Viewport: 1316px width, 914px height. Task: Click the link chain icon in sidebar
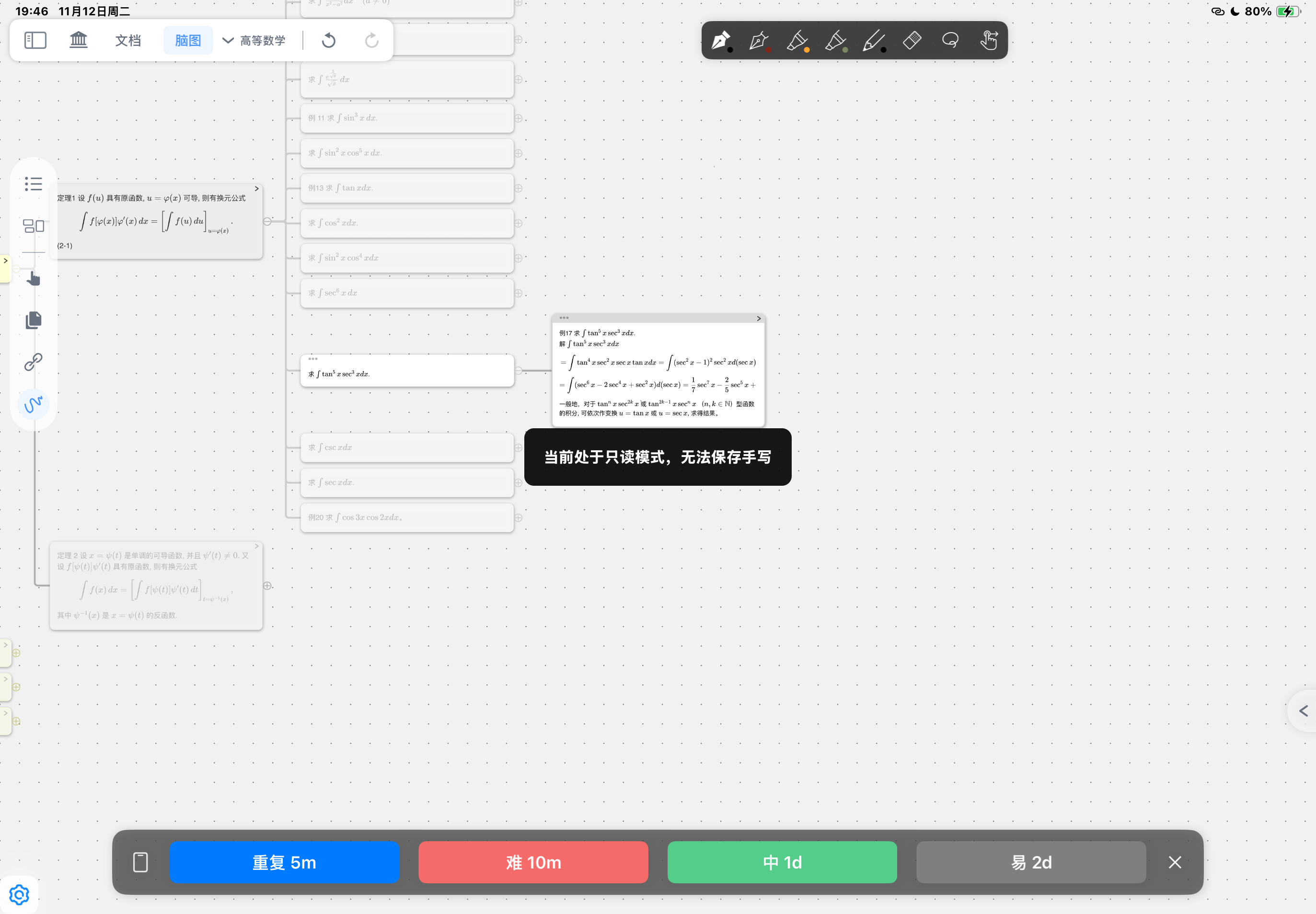[x=33, y=362]
